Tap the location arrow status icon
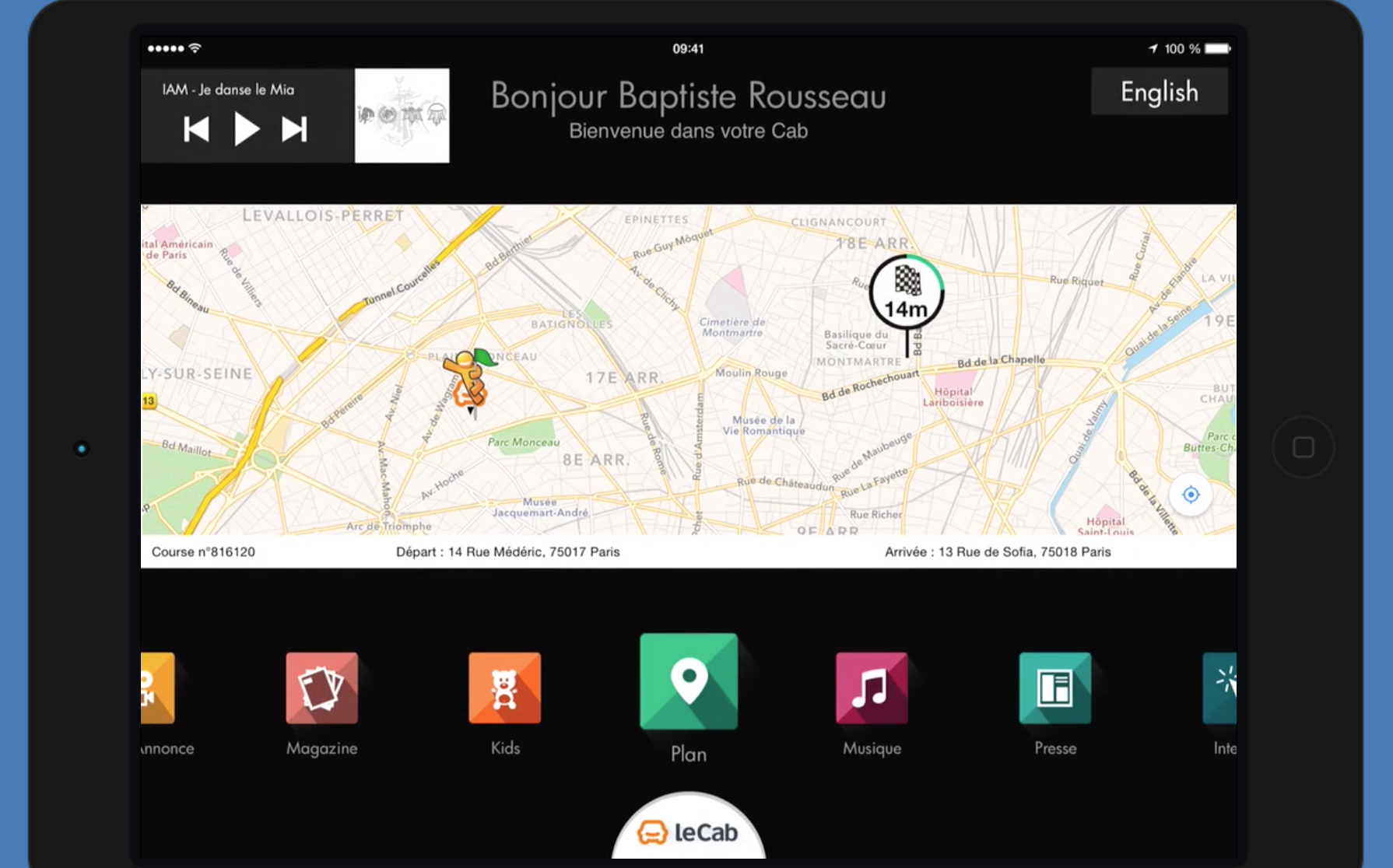Screen dimensions: 1393x868 tap(1153, 48)
